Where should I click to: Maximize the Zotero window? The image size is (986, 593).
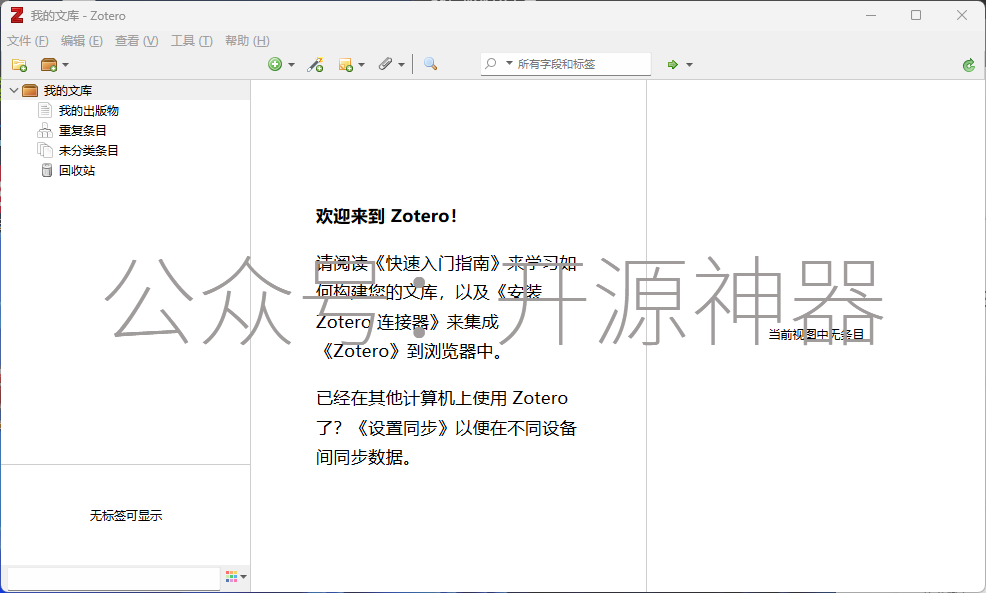click(x=916, y=15)
